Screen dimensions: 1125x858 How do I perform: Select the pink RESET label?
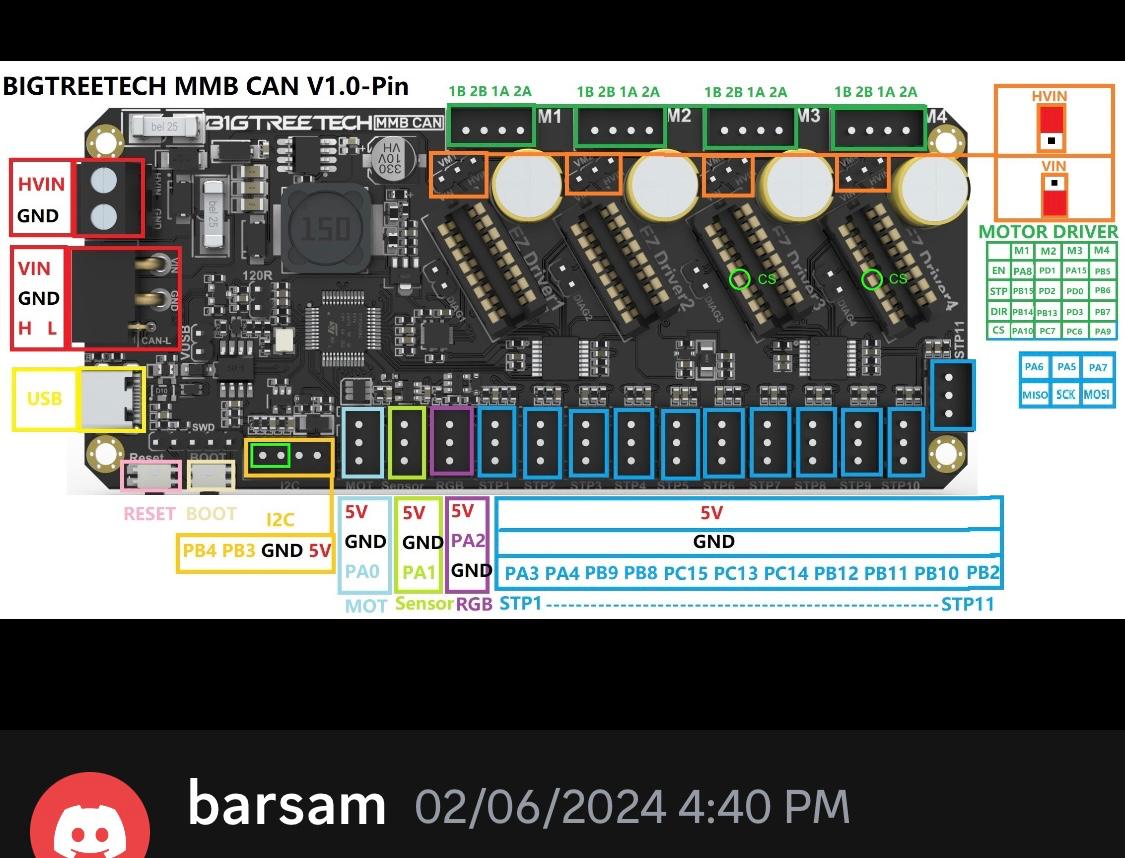149,514
